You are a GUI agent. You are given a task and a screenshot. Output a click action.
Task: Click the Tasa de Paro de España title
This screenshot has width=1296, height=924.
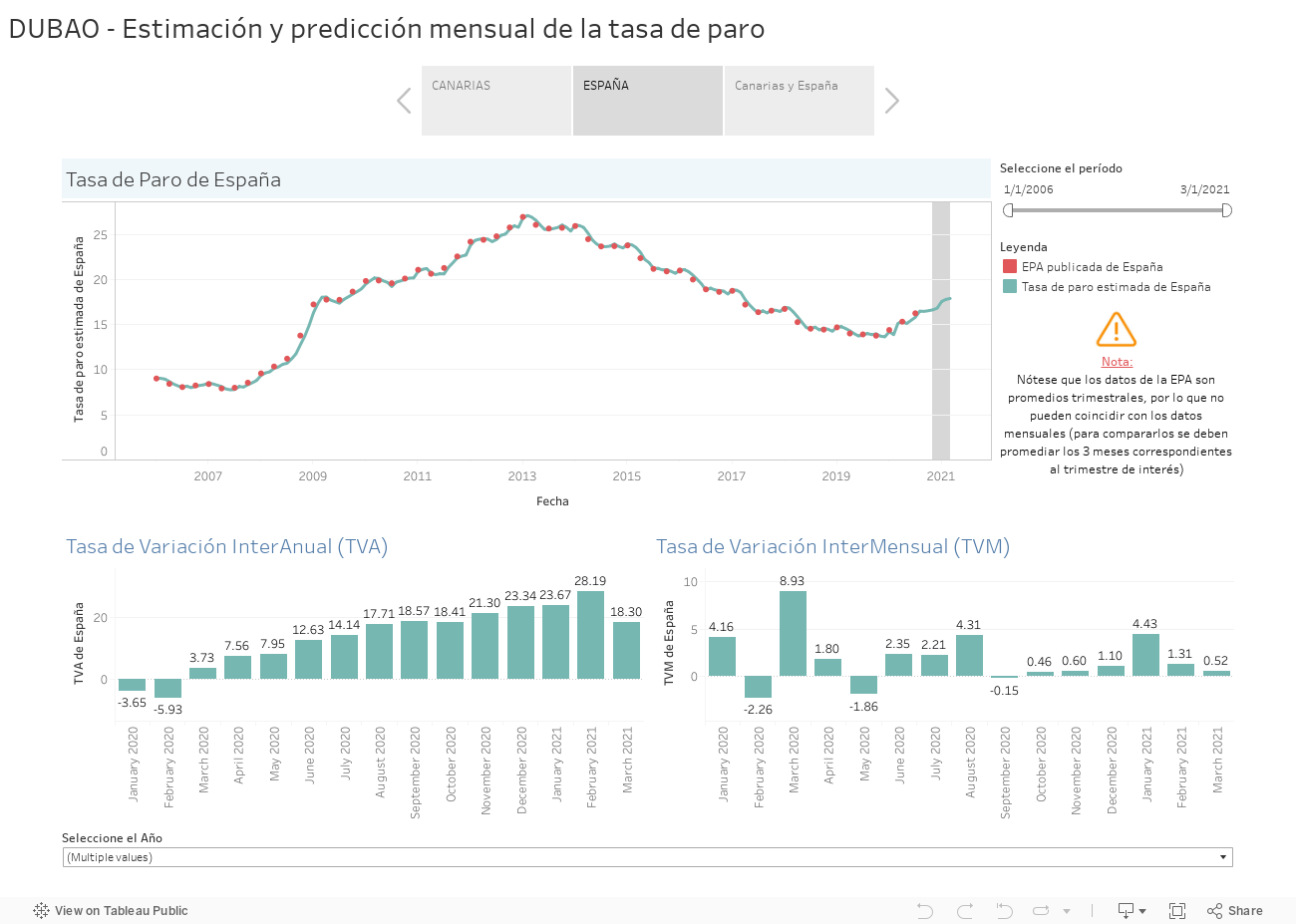[173, 179]
